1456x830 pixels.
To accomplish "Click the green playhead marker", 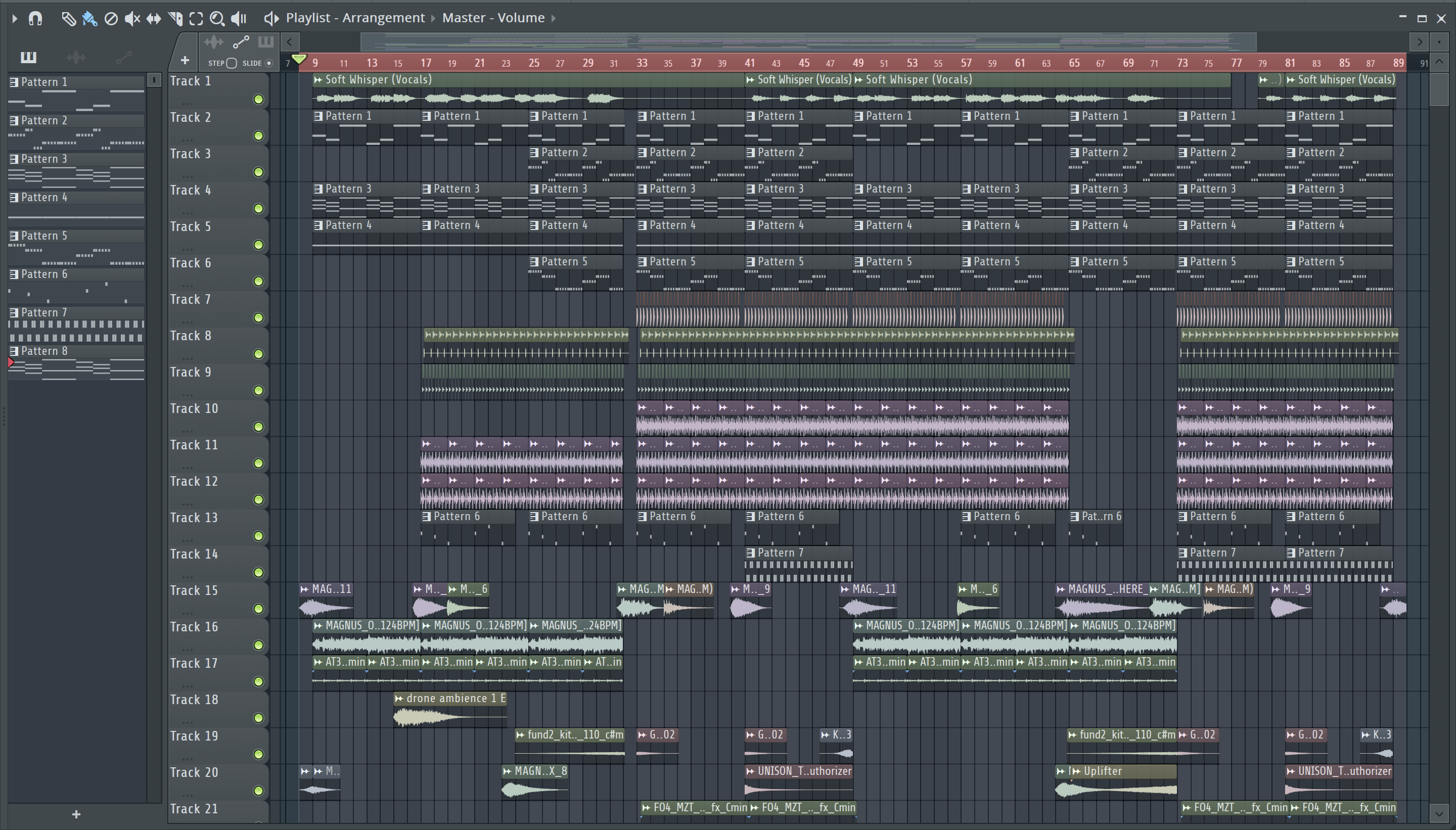I will click(x=299, y=59).
